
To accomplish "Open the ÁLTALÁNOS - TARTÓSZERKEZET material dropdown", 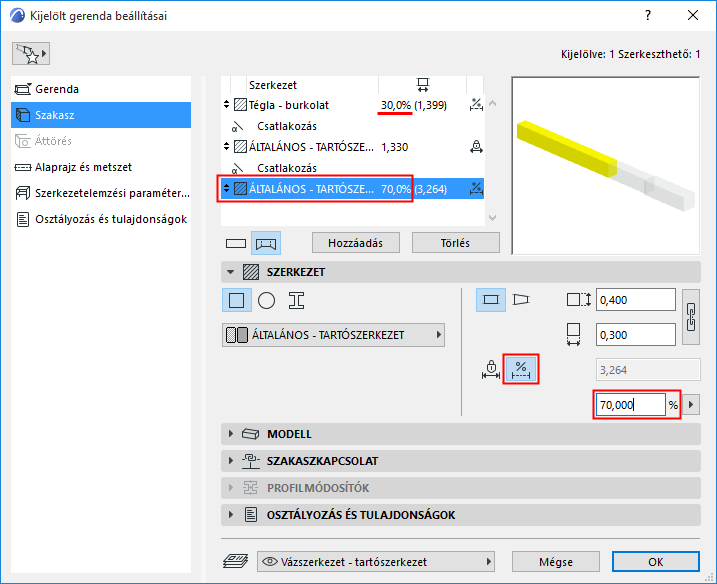I will 333,335.
